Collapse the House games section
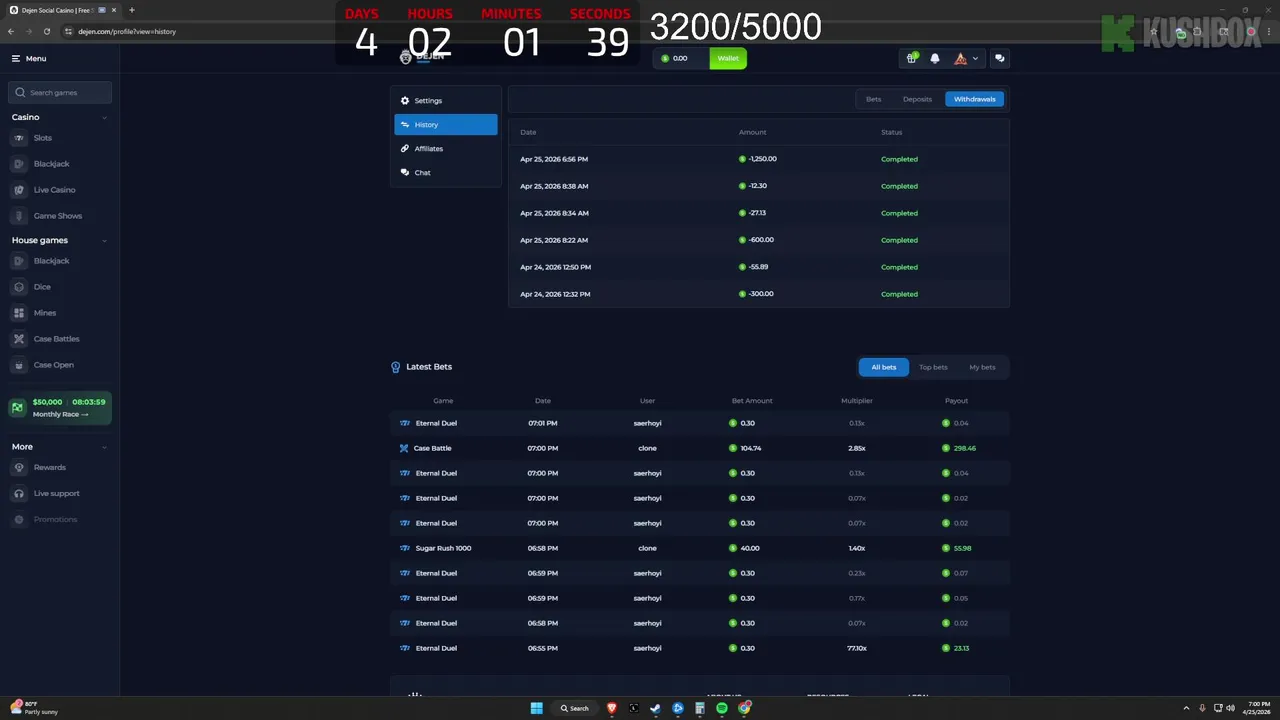Viewport: 1280px width, 720px height. click(104, 241)
